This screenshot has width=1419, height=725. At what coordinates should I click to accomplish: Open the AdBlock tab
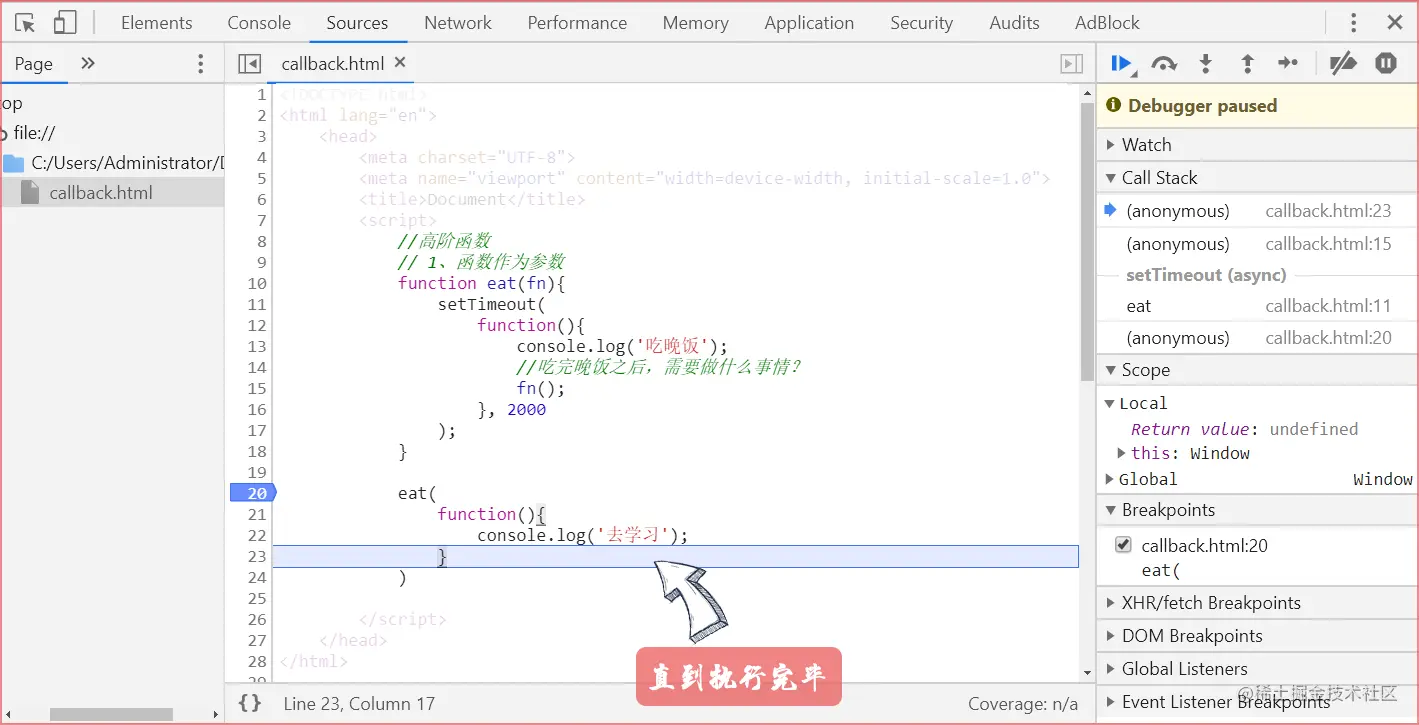[x=1107, y=22]
